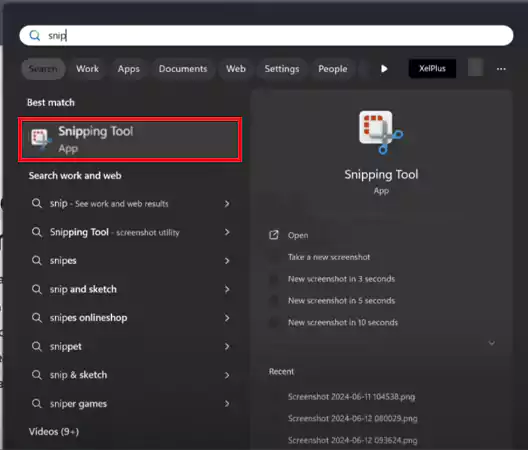Click the play arrow to show more filters
Viewport: 528px width, 450px height.
point(384,69)
